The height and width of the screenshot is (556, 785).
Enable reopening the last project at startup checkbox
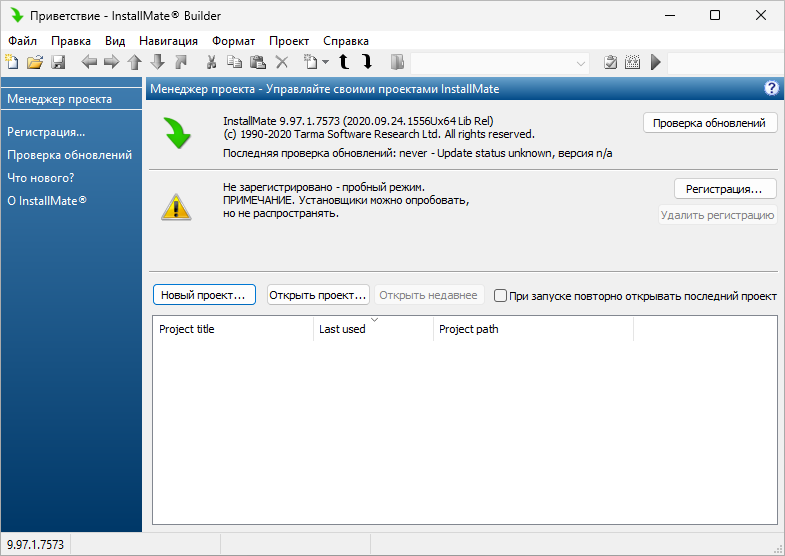coord(500,296)
